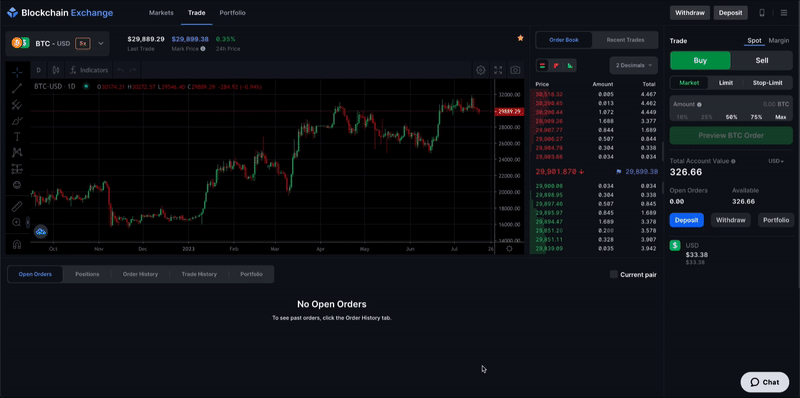Select the ruler measure tool
Viewport: 800px width, 398px height.
coord(17,206)
